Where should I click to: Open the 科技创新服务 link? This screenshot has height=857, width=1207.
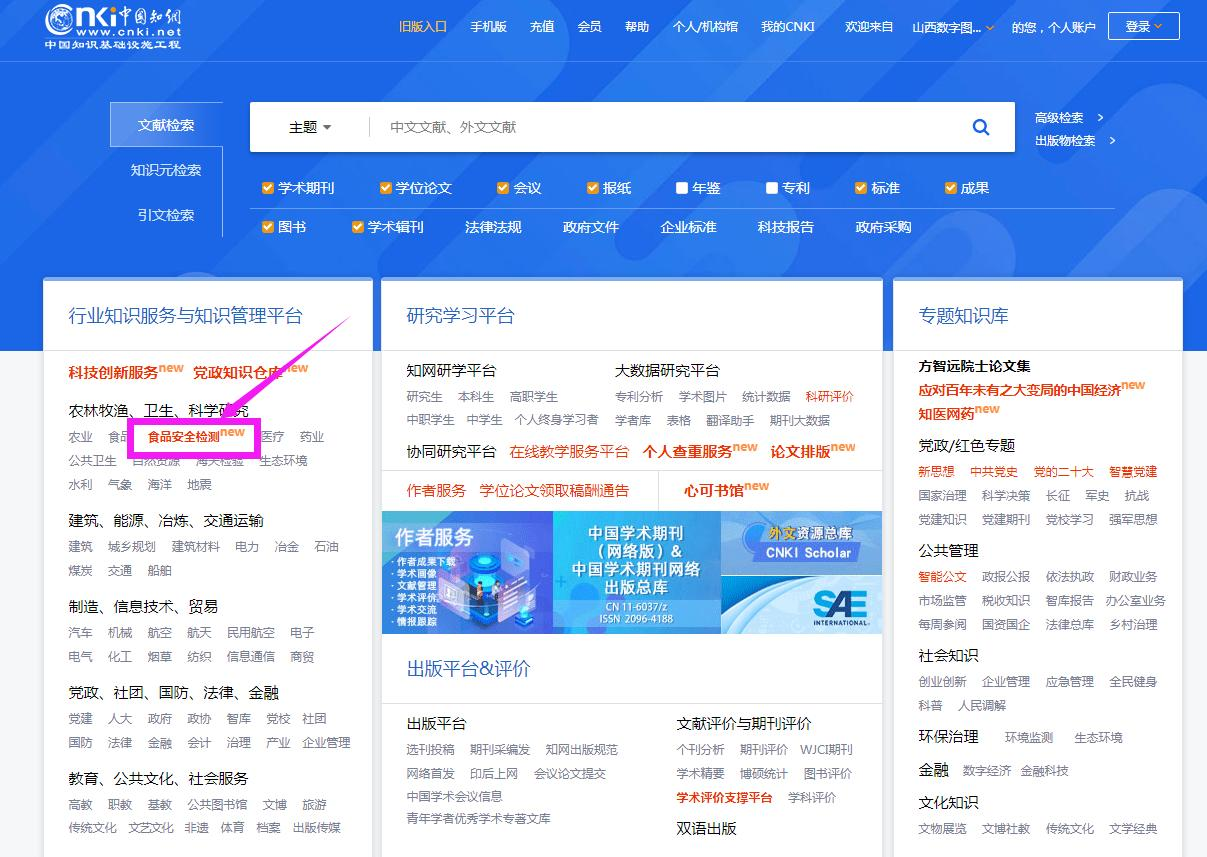tap(113, 372)
